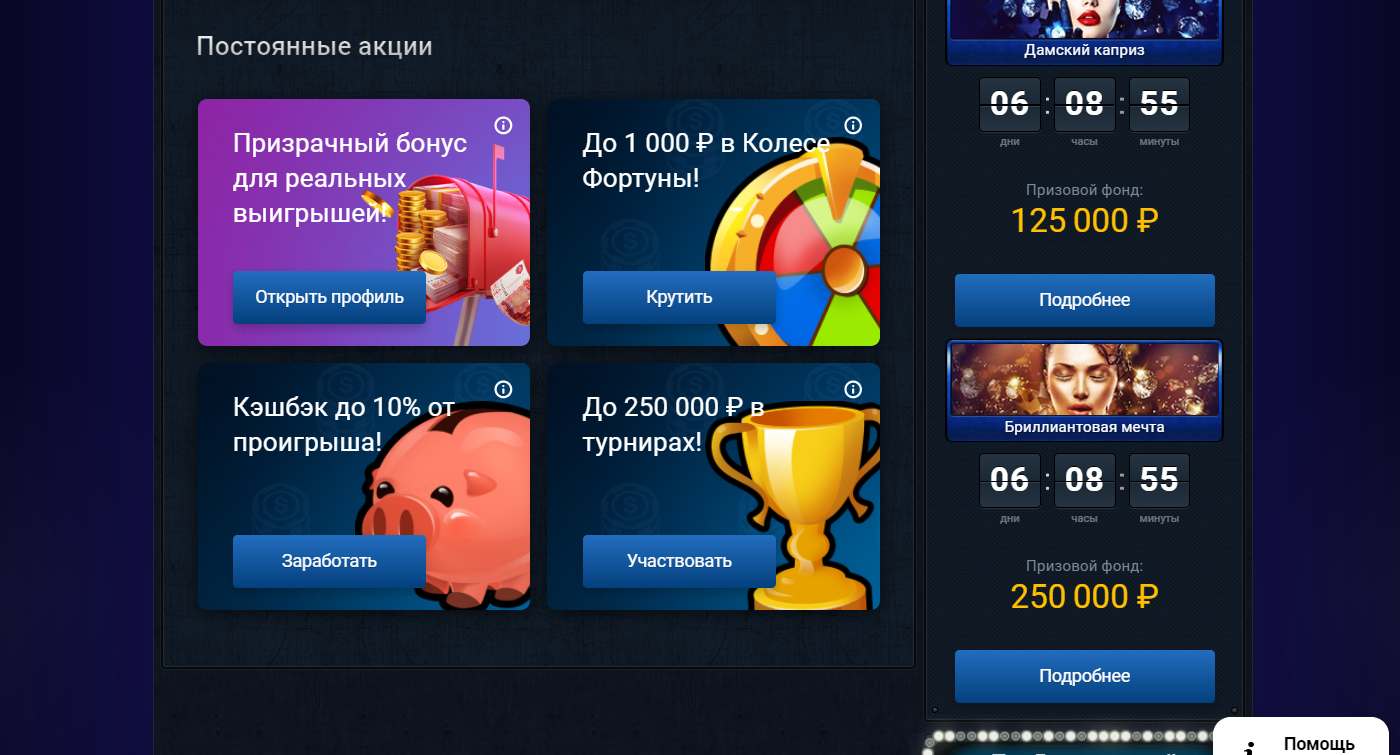
Task: Open the Помощь chat widget
Action: (x=1305, y=738)
